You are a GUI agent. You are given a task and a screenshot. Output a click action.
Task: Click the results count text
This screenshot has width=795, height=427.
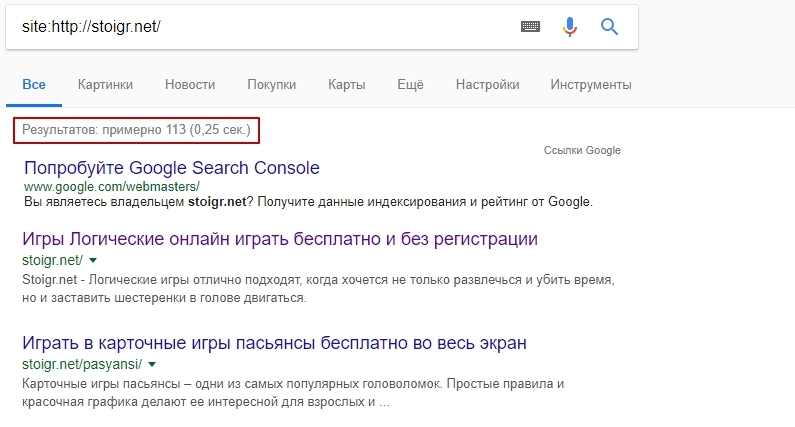pyautogui.click(x=136, y=130)
